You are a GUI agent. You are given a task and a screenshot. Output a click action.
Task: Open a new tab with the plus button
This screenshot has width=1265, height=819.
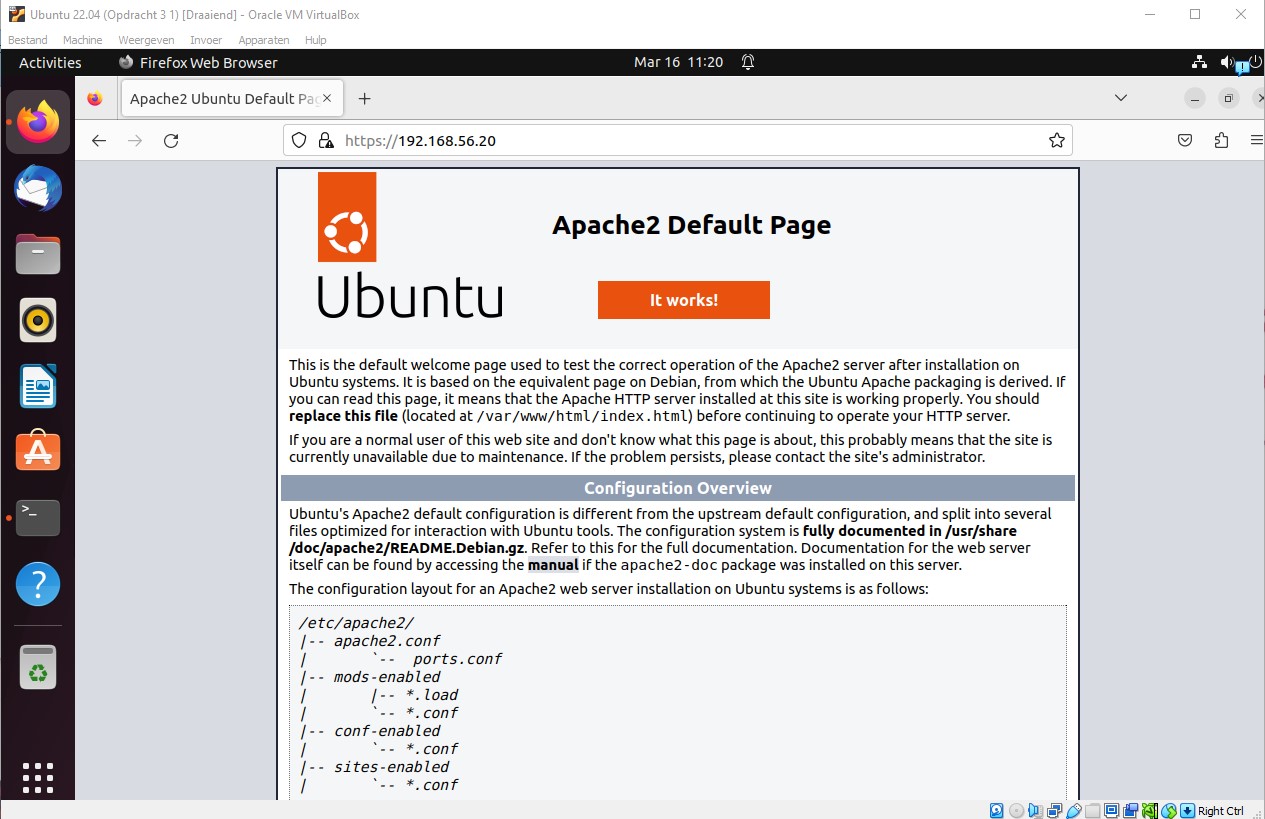365,98
